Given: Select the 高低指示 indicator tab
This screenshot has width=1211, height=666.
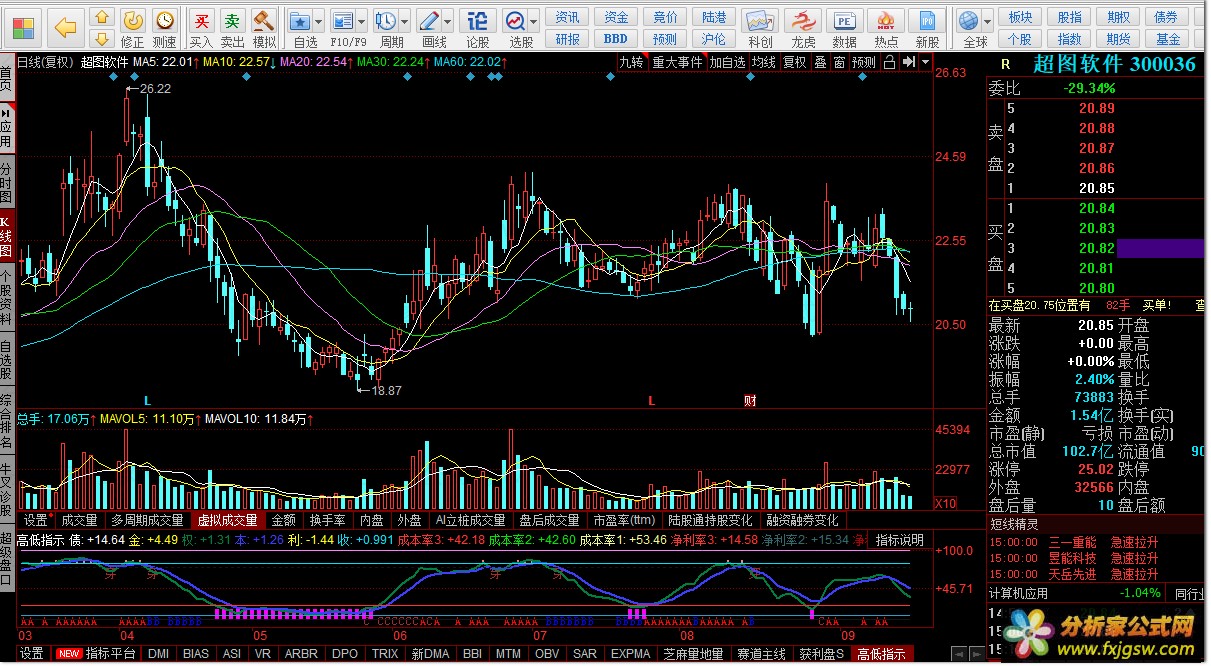Looking at the screenshot, I should [881, 654].
